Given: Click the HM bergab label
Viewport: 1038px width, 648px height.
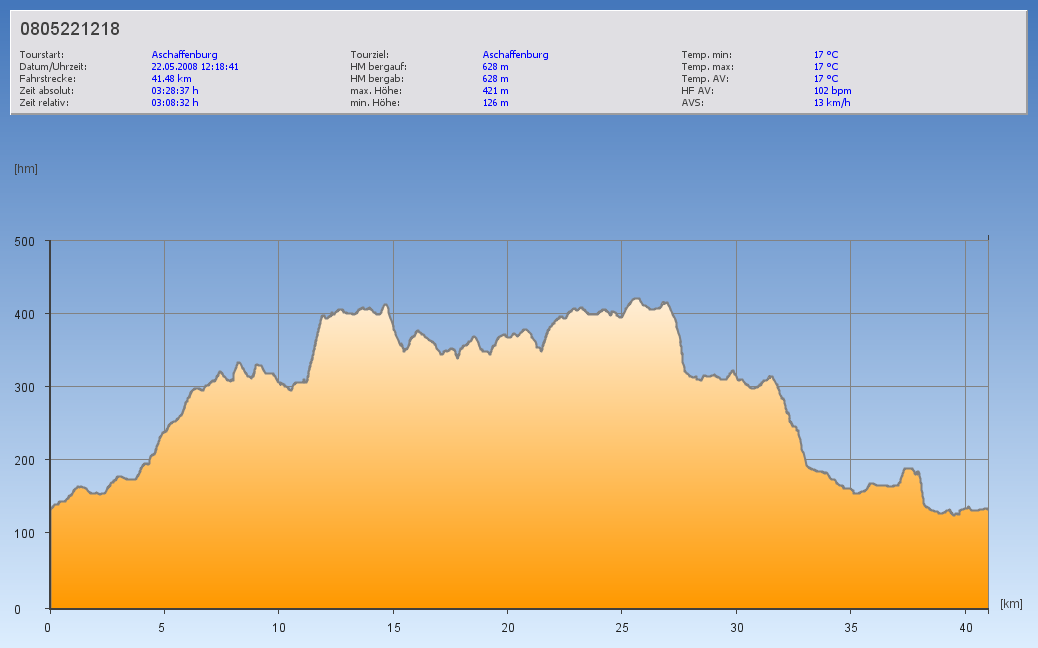Looking at the screenshot, I should pos(375,78).
